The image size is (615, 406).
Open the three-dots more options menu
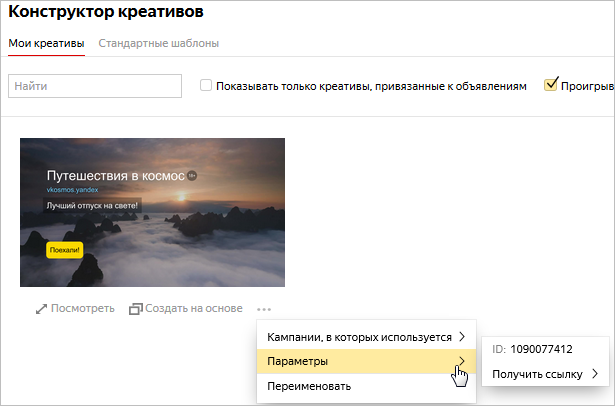tap(264, 309)
